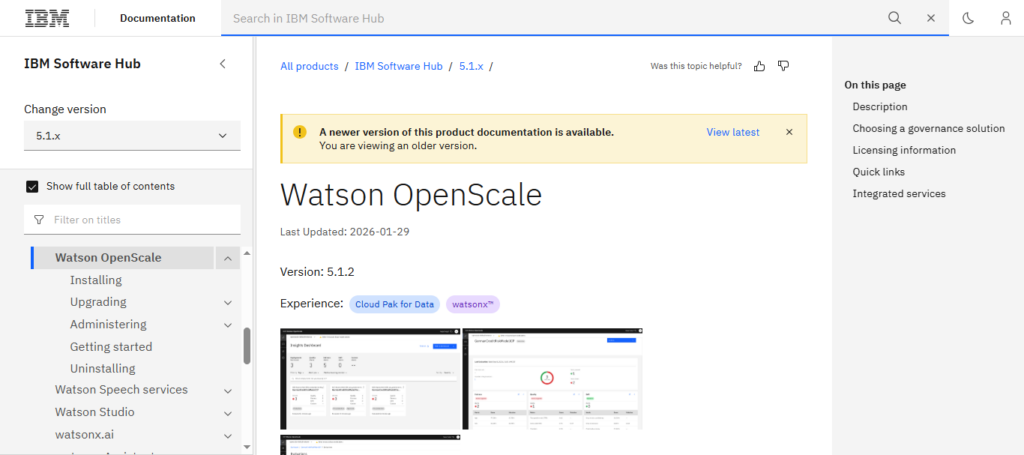The height and width of the screenshot is (455, 1024).
Task: Open the Documentation header tab
Action: point(157,18)
